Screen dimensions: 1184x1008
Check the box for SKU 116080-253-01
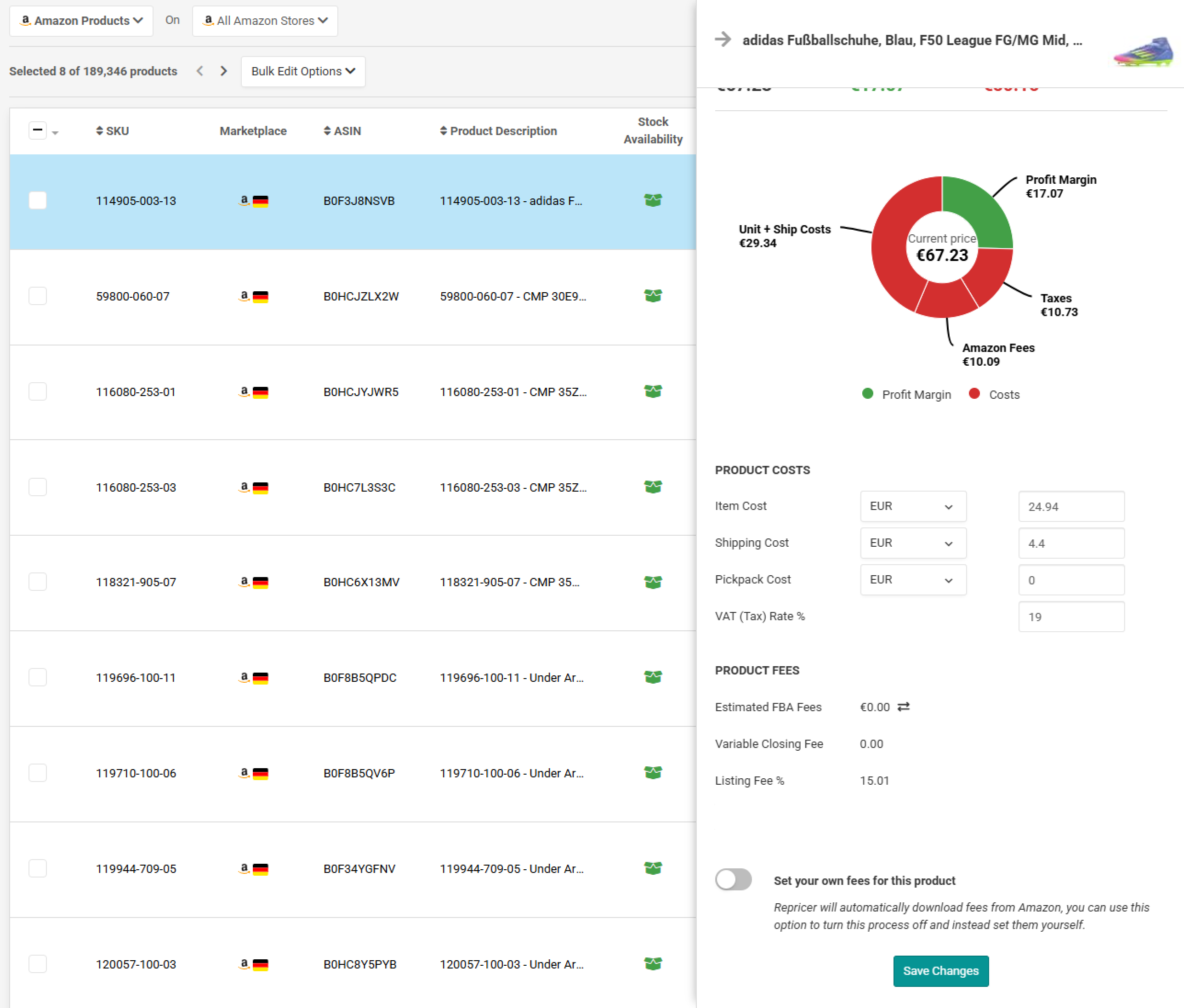[x=38, y=391]
